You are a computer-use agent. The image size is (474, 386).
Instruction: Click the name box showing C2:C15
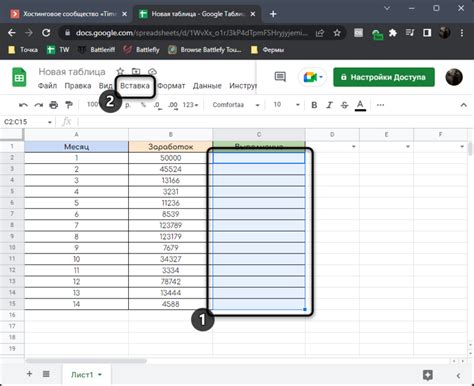(28, 122)
